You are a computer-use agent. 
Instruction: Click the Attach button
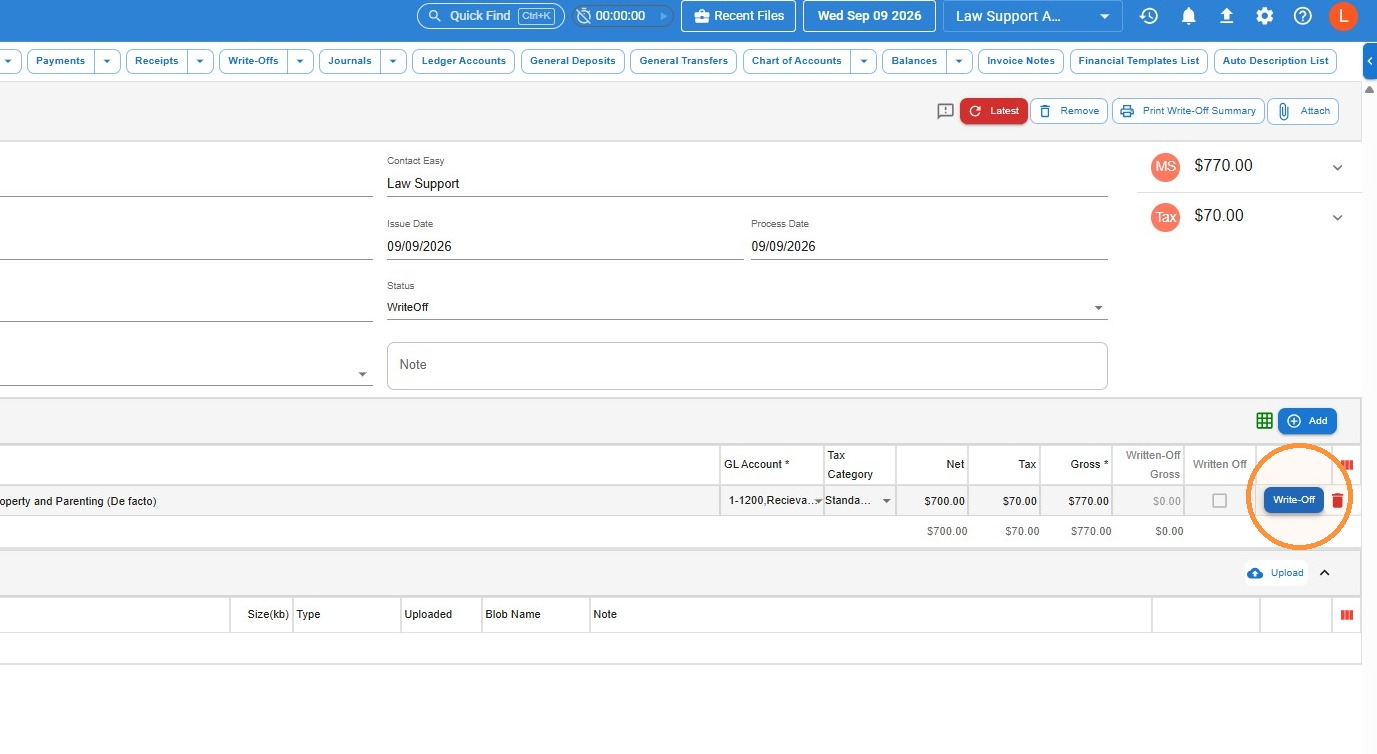pos(1303,111)
